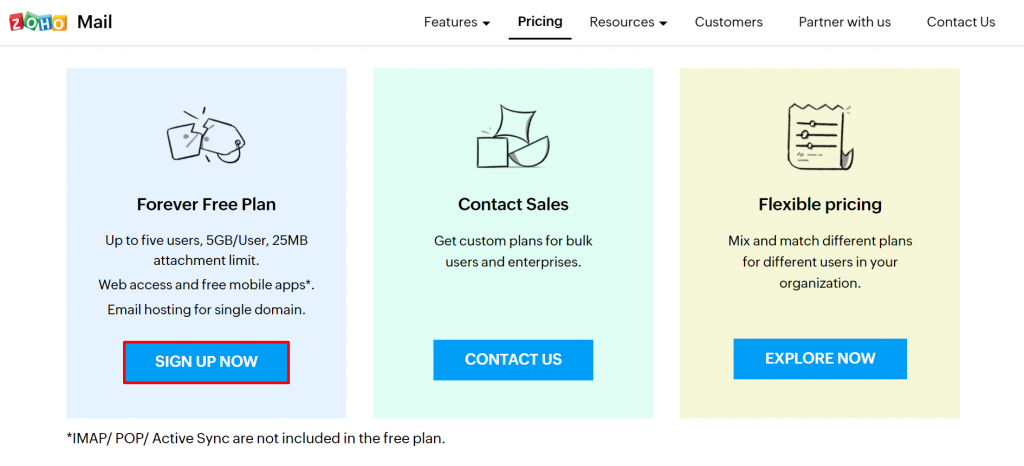Click the Forever Free Plan heading
Viewport: 1024px width, 466px height.
pos(206,204)
